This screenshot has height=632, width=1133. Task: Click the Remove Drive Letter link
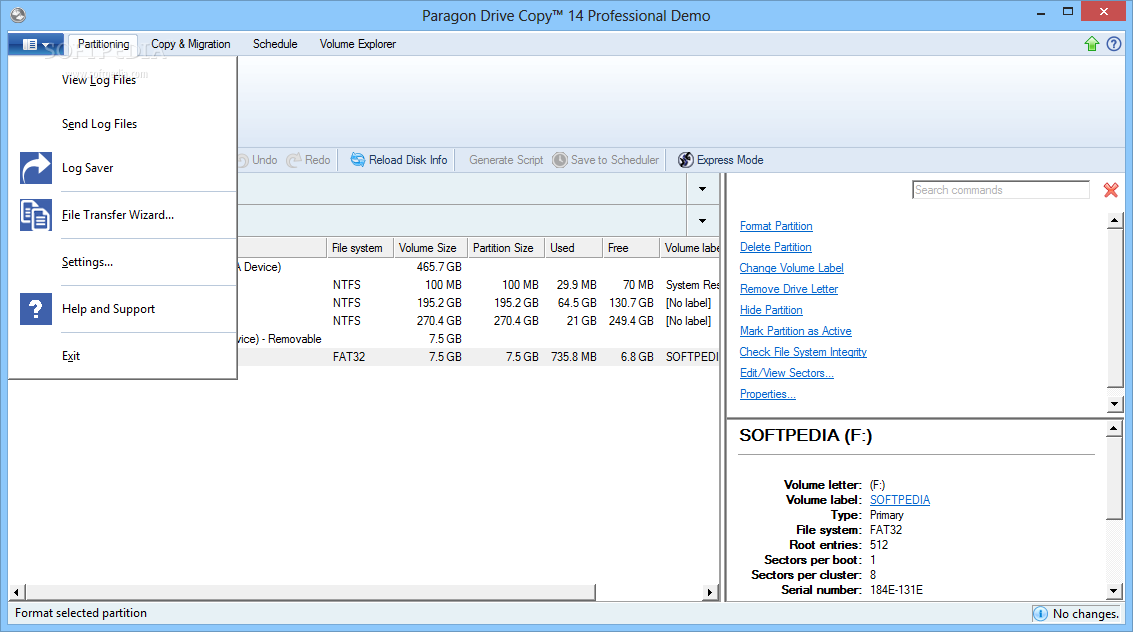click(789, 289)
